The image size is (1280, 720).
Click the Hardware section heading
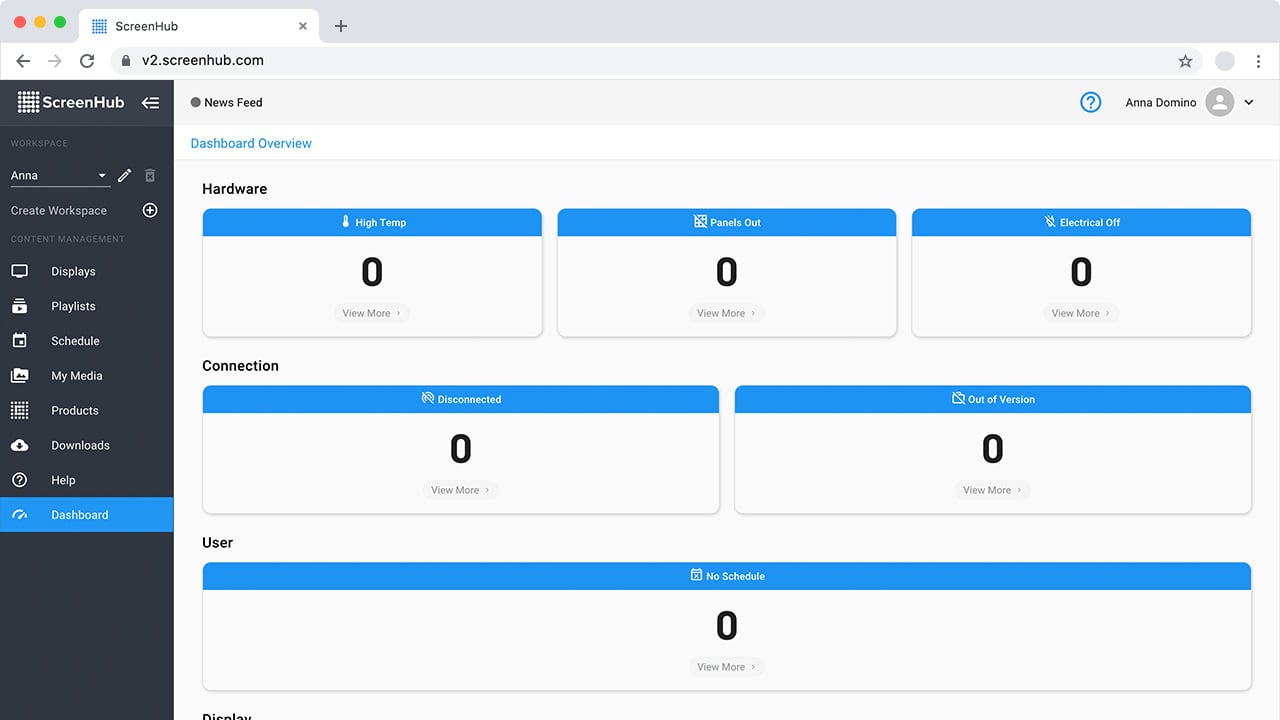click(234, 189)
